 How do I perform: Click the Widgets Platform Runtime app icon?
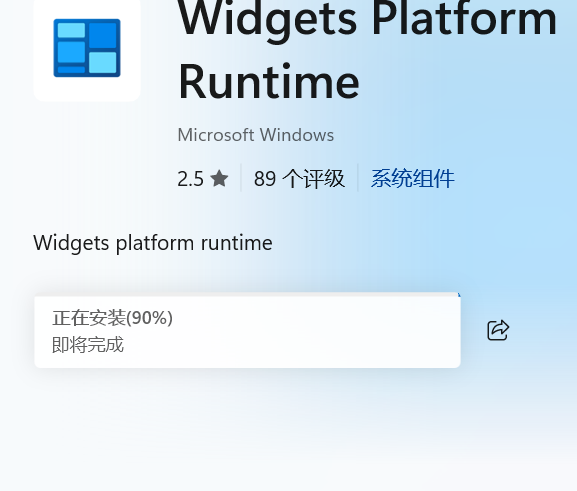[87, 48]
